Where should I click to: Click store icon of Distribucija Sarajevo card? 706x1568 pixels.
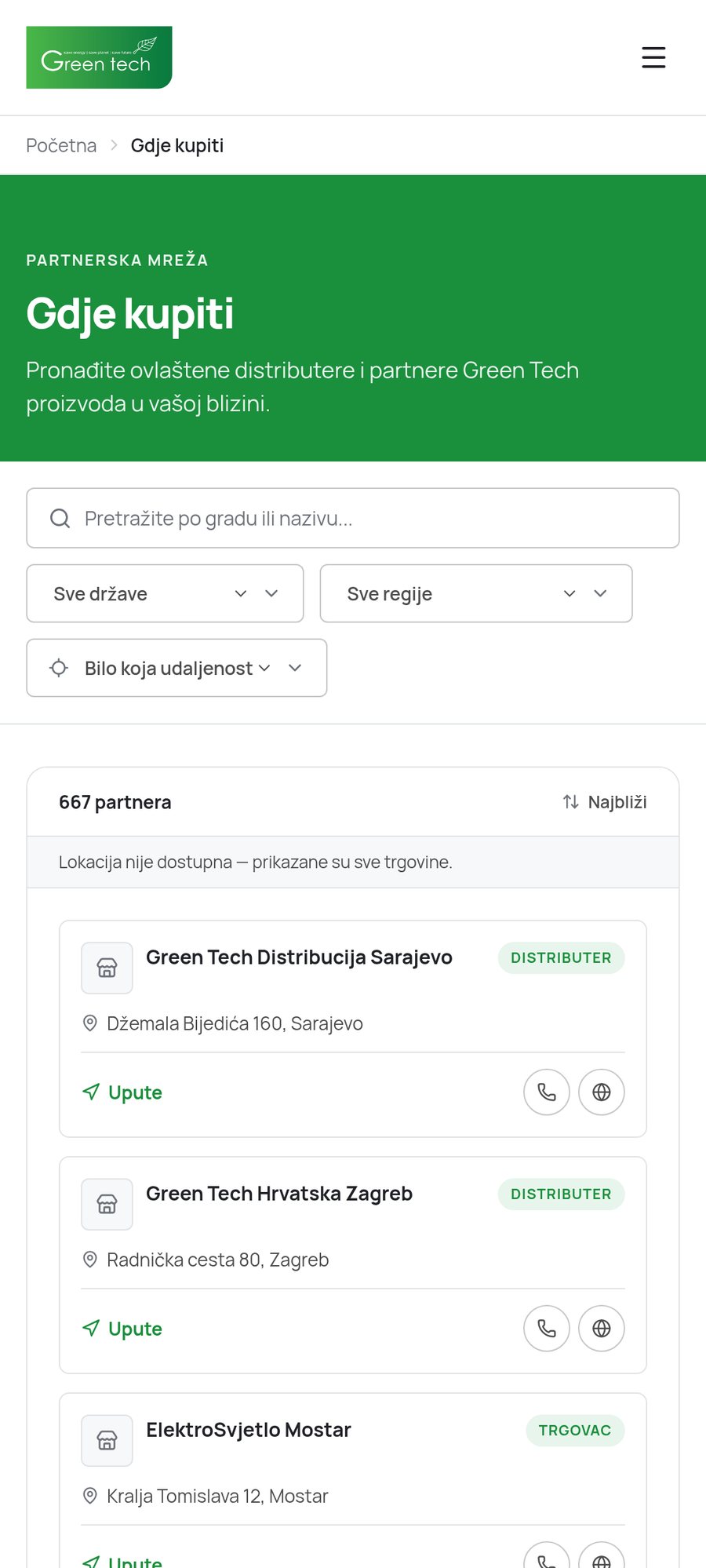point(107,968)
